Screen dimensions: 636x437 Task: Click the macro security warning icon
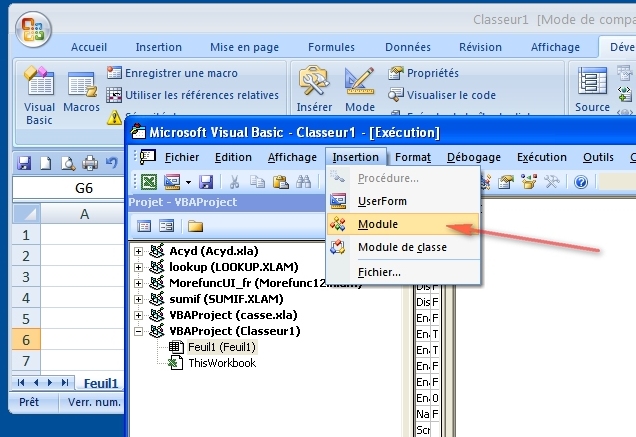114,117
